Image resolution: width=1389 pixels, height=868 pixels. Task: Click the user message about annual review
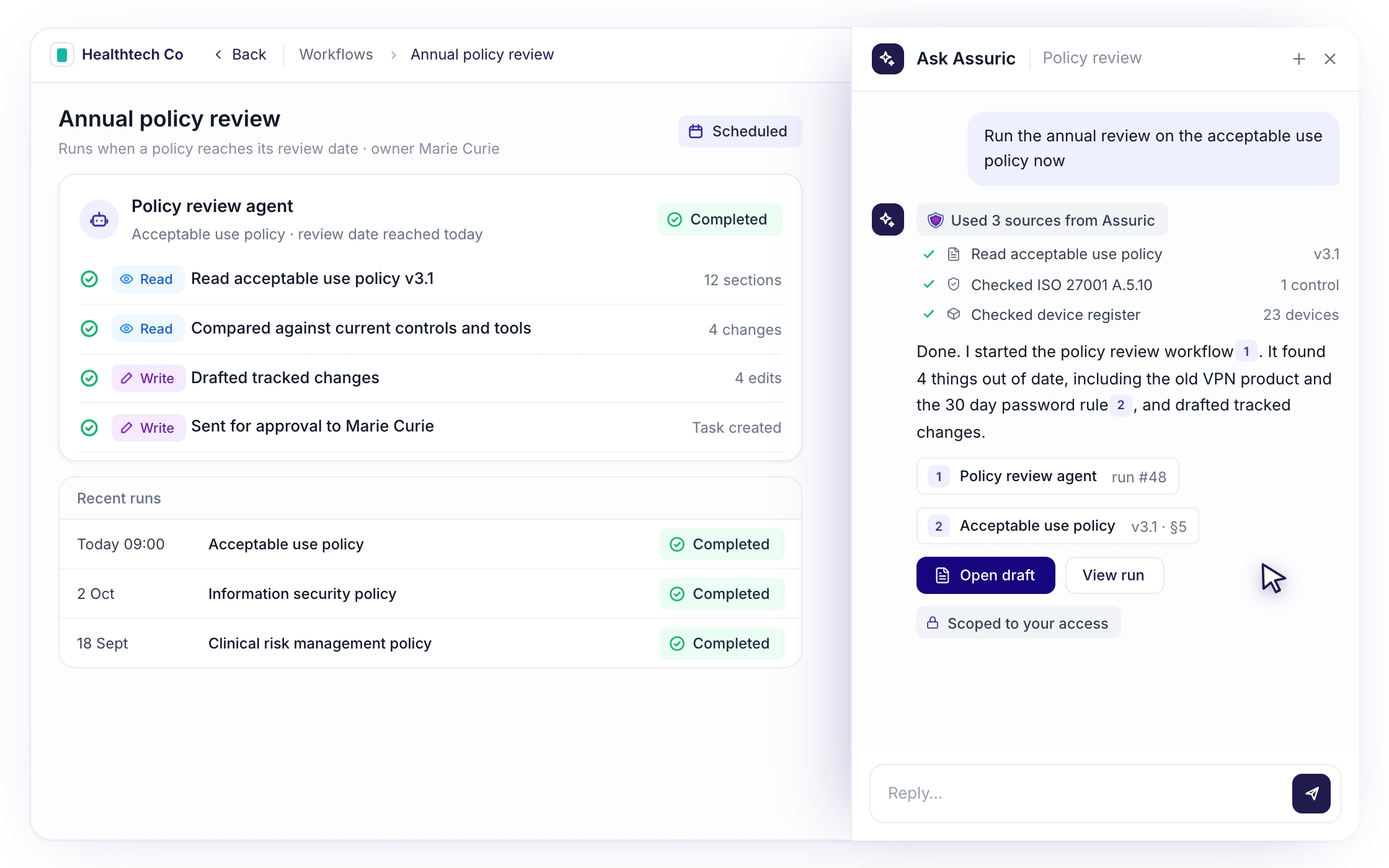(x=1153, y=148)
